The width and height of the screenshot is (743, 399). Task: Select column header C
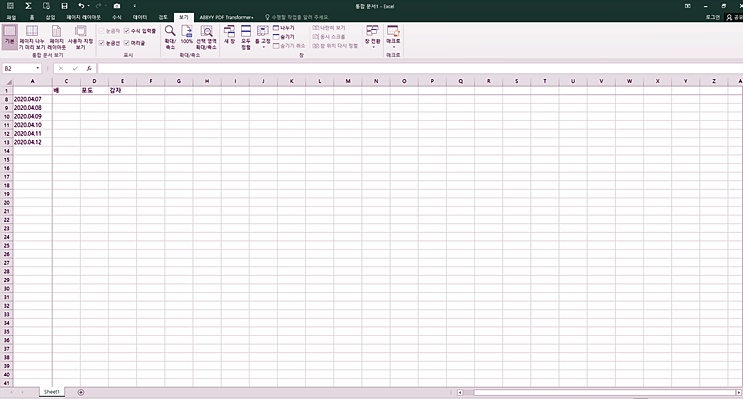click(66, 81)
